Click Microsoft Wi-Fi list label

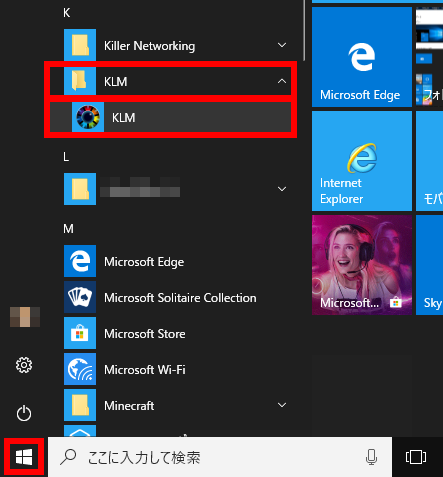pos(145,370)
